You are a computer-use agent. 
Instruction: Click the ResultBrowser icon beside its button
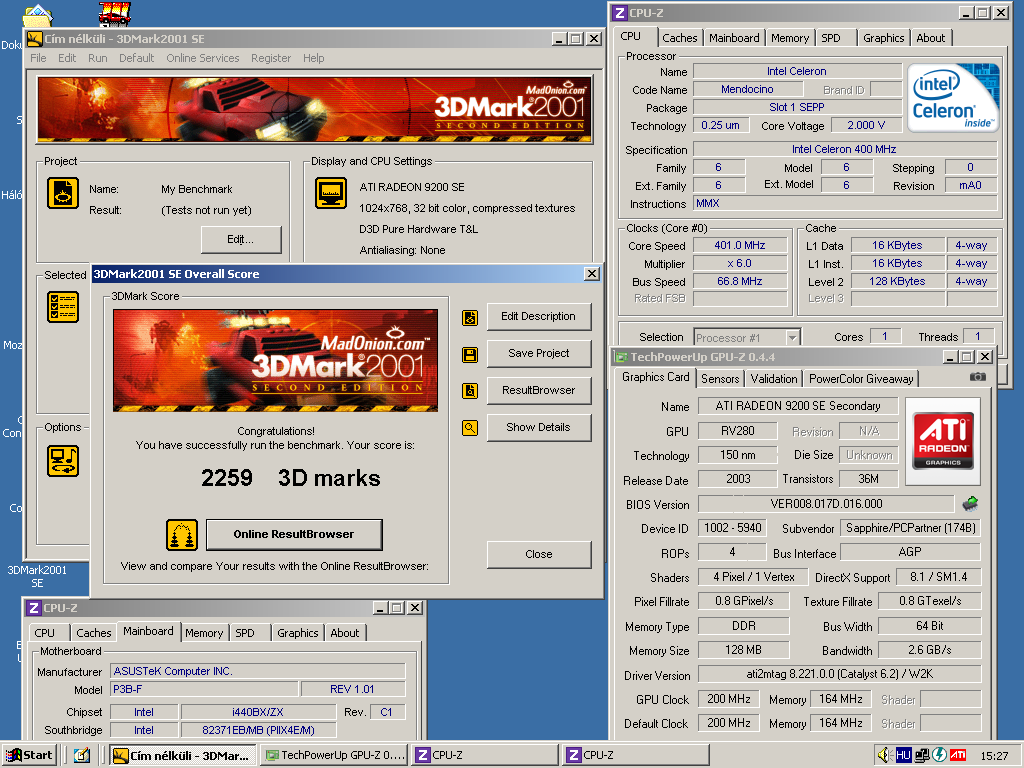coord(470,391)
